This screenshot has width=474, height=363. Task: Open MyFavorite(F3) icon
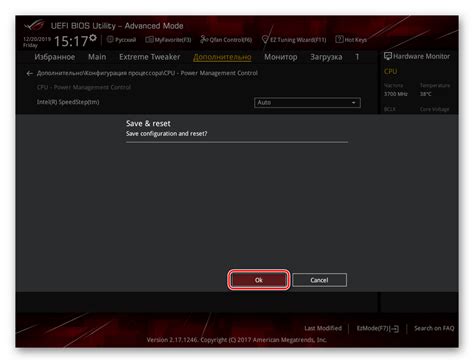point(149,40)
